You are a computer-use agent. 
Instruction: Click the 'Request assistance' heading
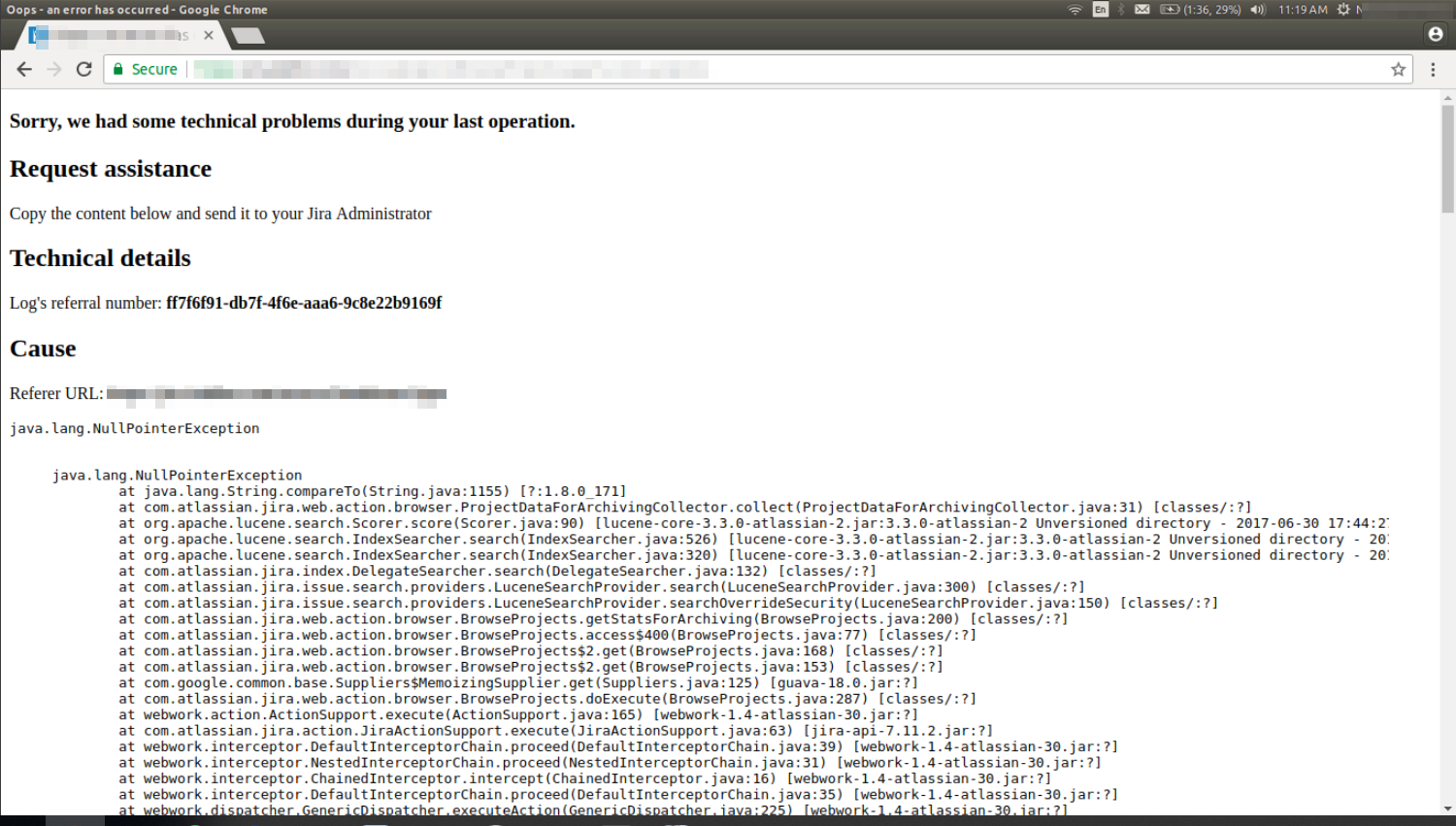[111, 169]
